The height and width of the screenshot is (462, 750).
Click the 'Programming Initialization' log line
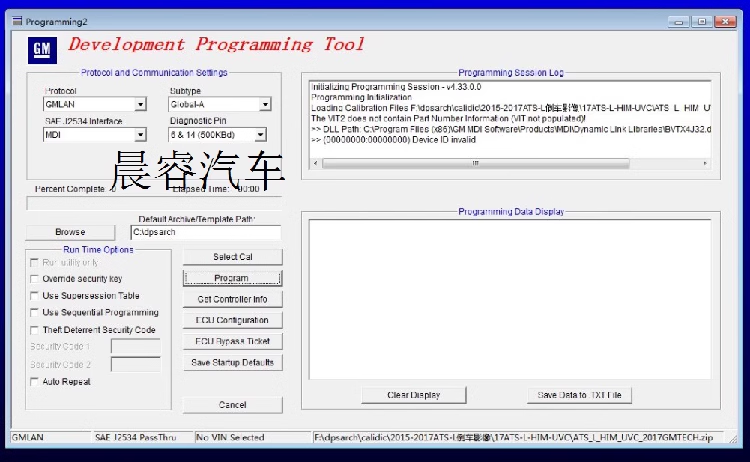pos(362,97)
